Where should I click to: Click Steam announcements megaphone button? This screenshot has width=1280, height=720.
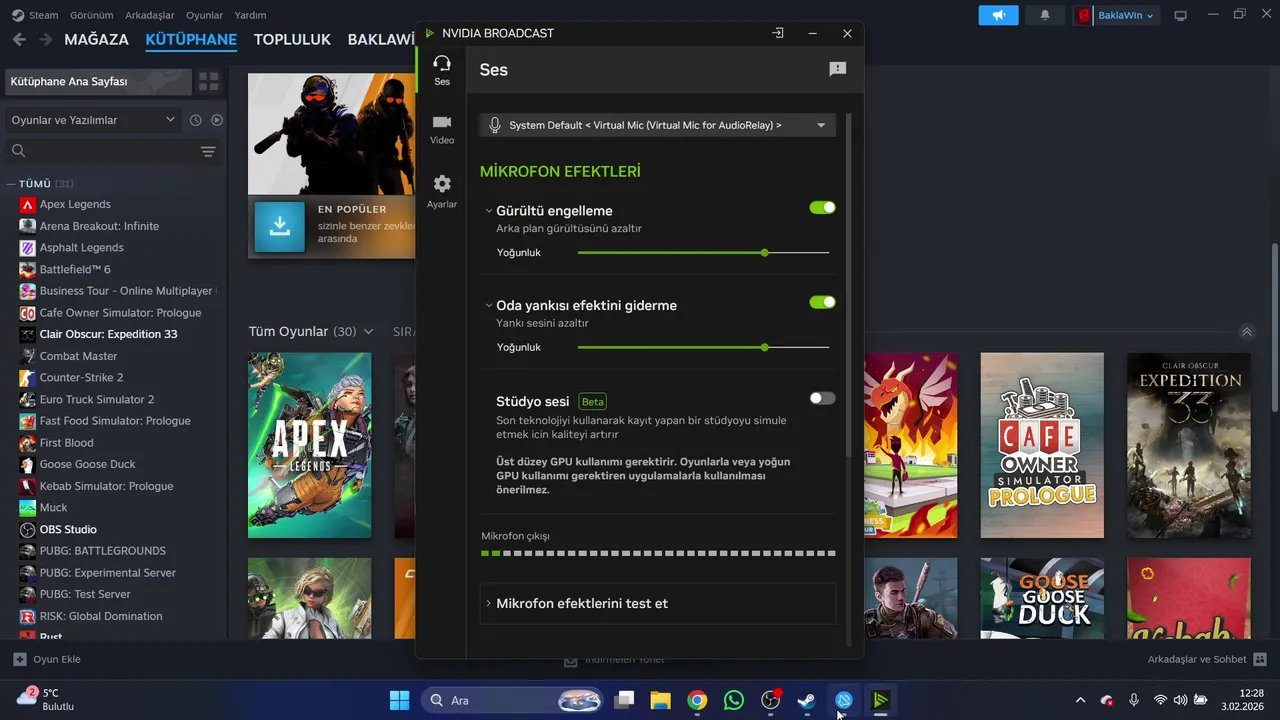point(998,15)
